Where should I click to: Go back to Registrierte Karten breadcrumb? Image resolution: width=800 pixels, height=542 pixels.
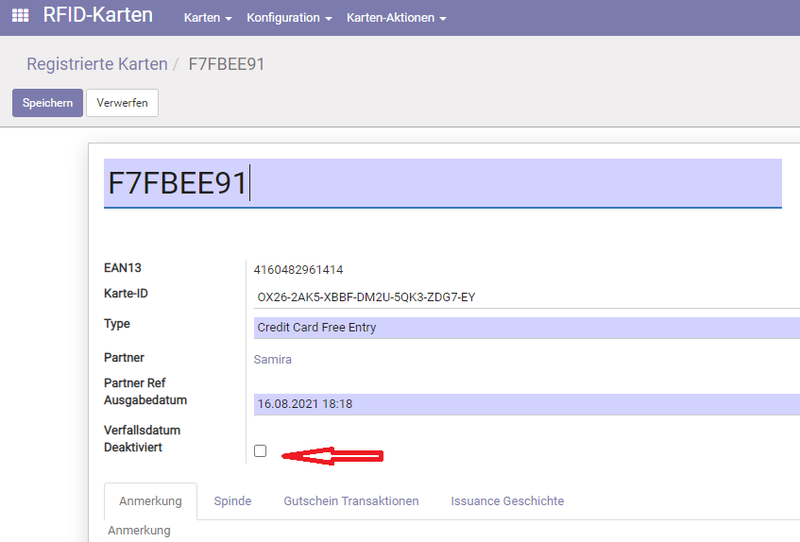click(97, 64)
